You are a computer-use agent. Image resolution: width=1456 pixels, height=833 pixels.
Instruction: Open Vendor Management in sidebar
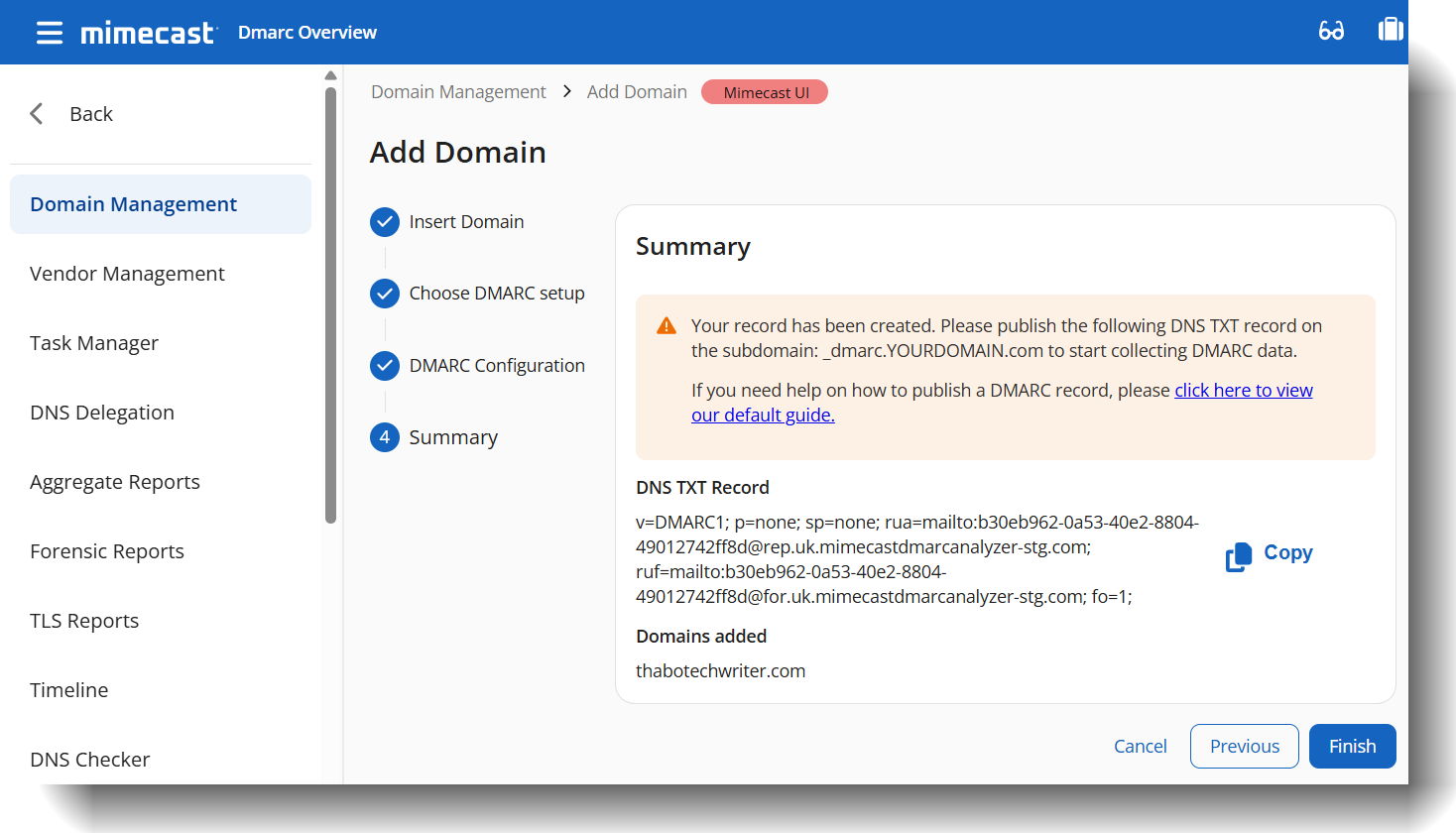click(127, 274)
